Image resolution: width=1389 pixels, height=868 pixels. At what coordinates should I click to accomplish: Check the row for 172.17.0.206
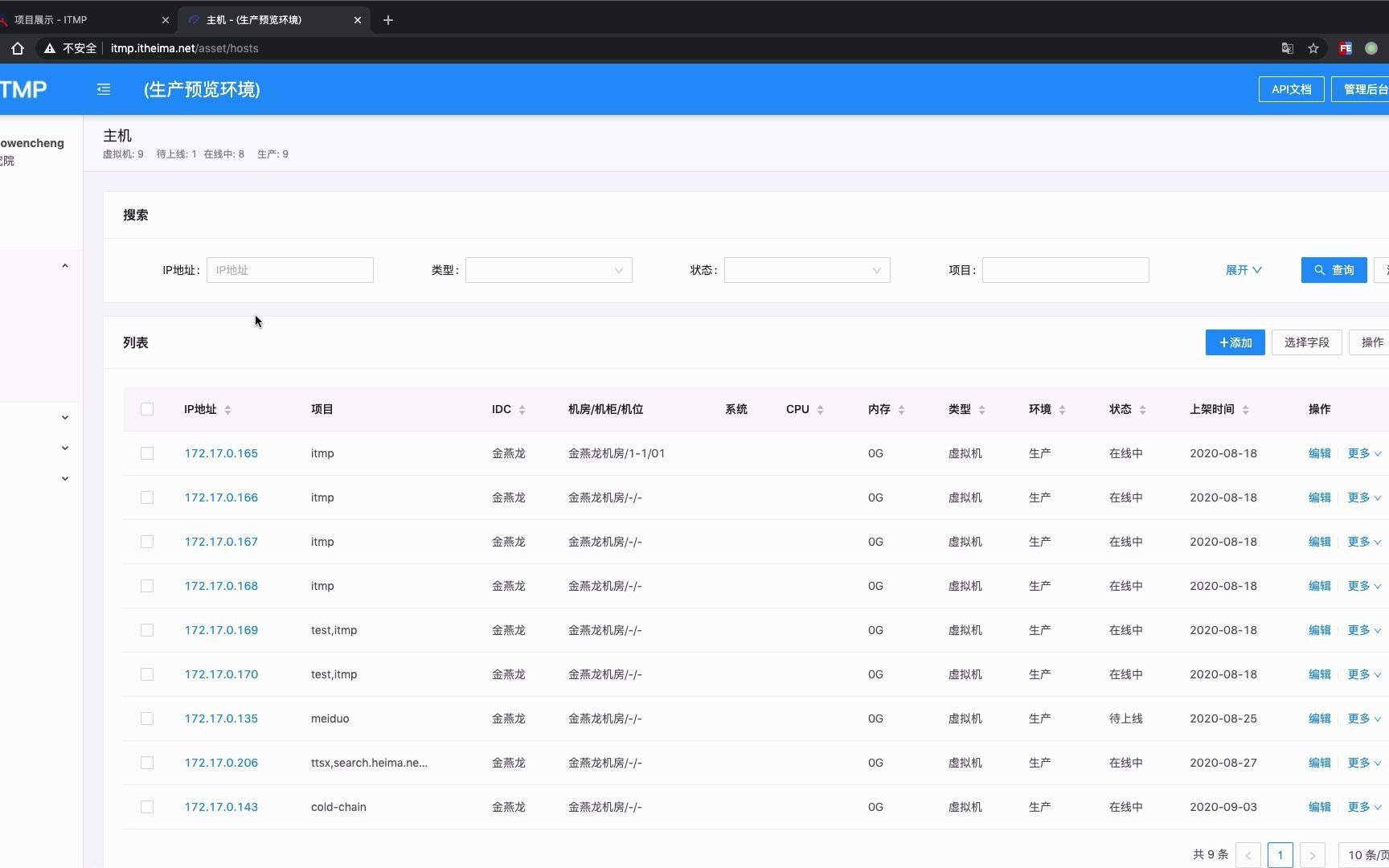[x=147, y=763]
